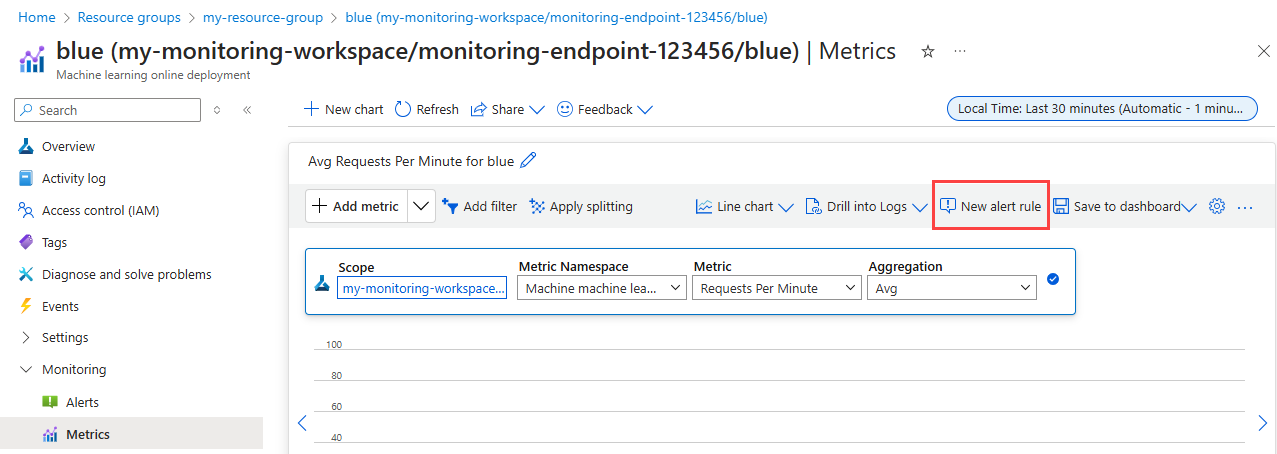Click the favorite star next to Metrics title

(927, 52)
